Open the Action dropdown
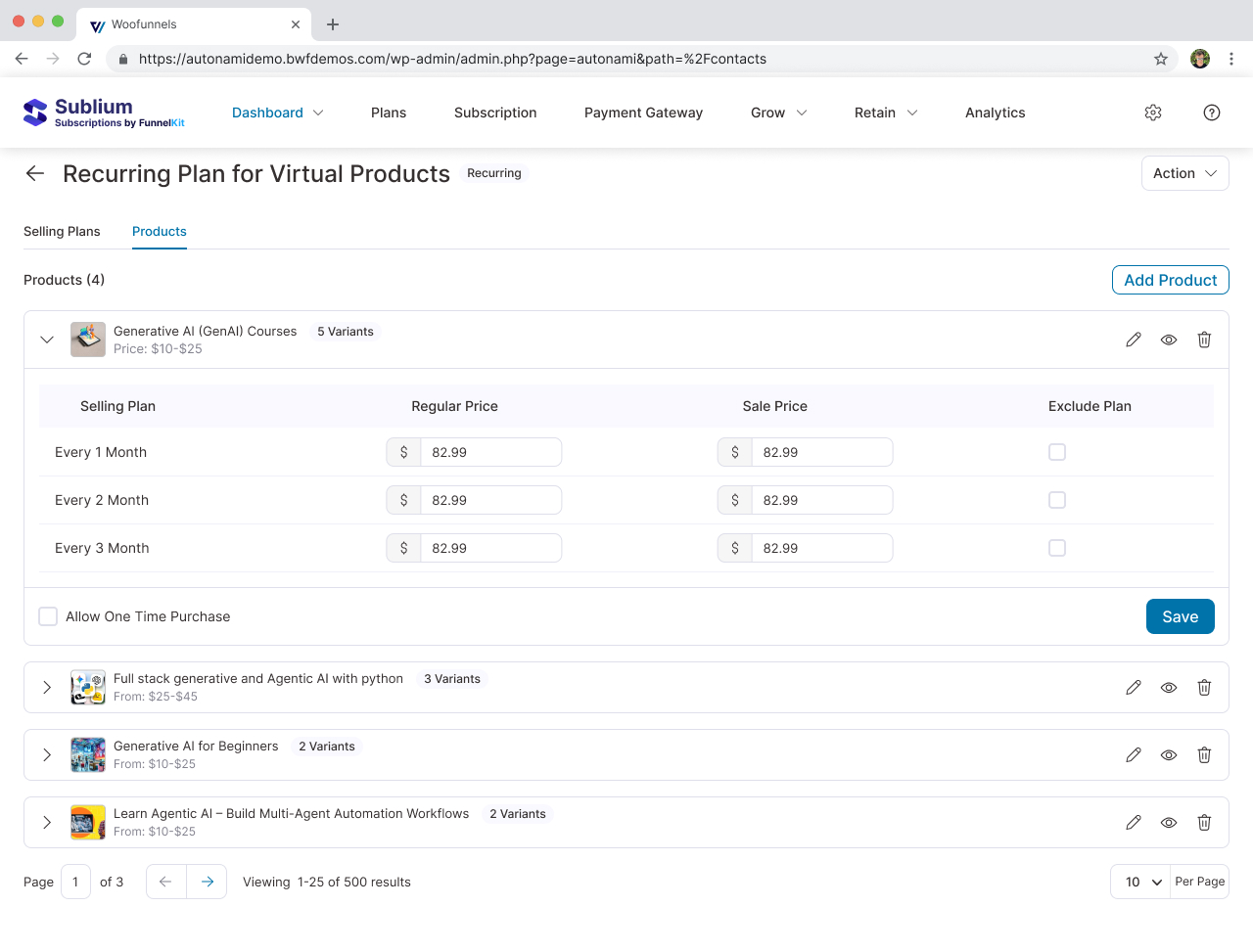 1184,173
